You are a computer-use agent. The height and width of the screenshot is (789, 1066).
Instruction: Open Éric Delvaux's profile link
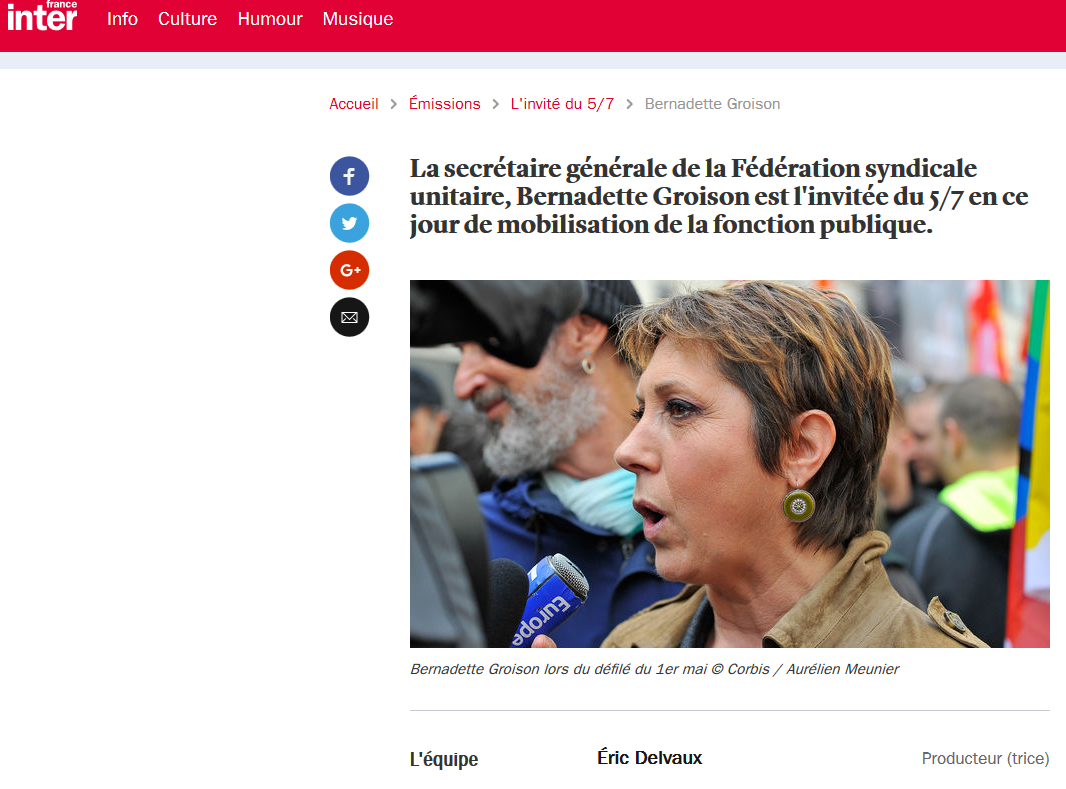[649, 758]
